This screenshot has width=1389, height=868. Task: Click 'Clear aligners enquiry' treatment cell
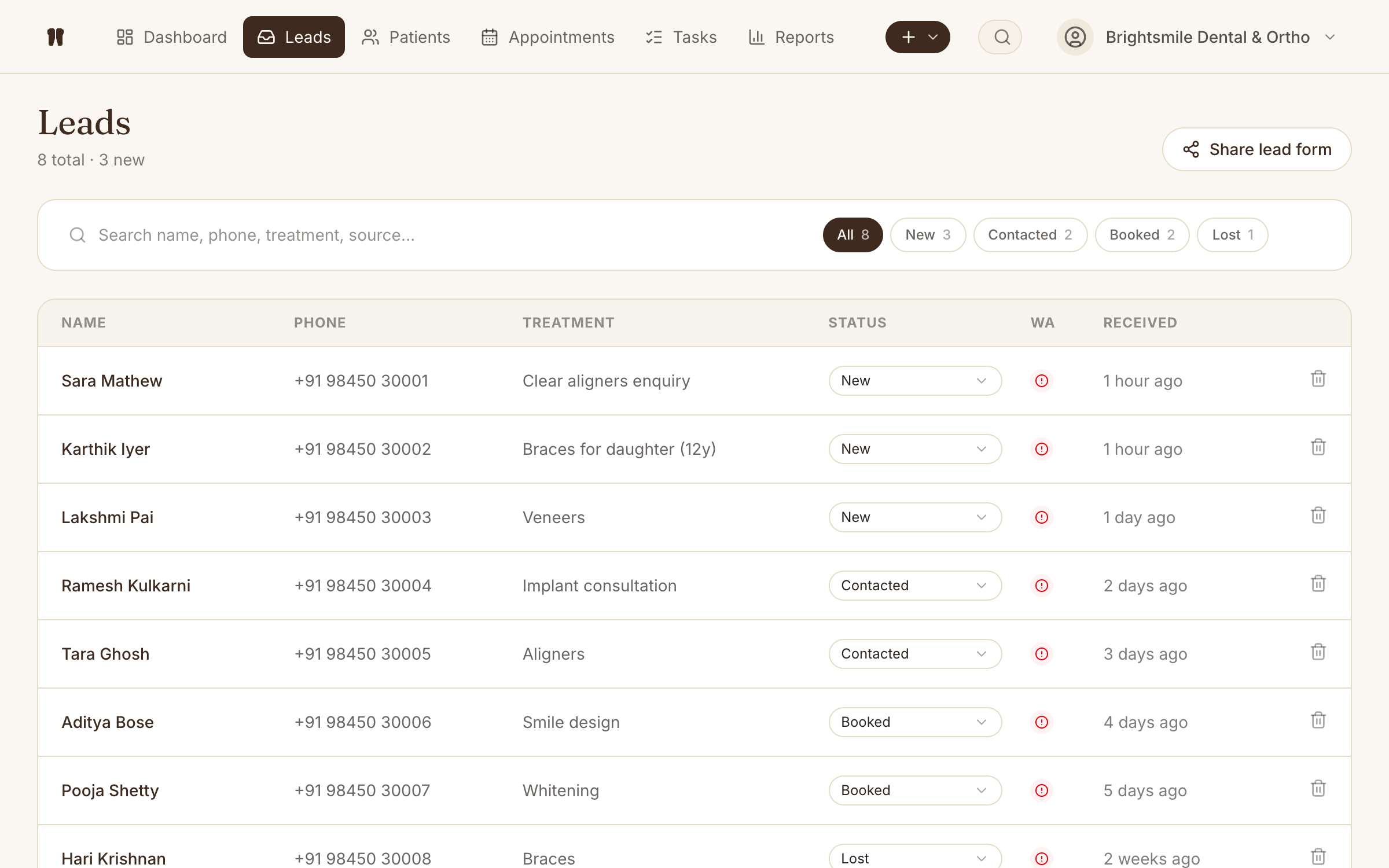pos(607,381)
